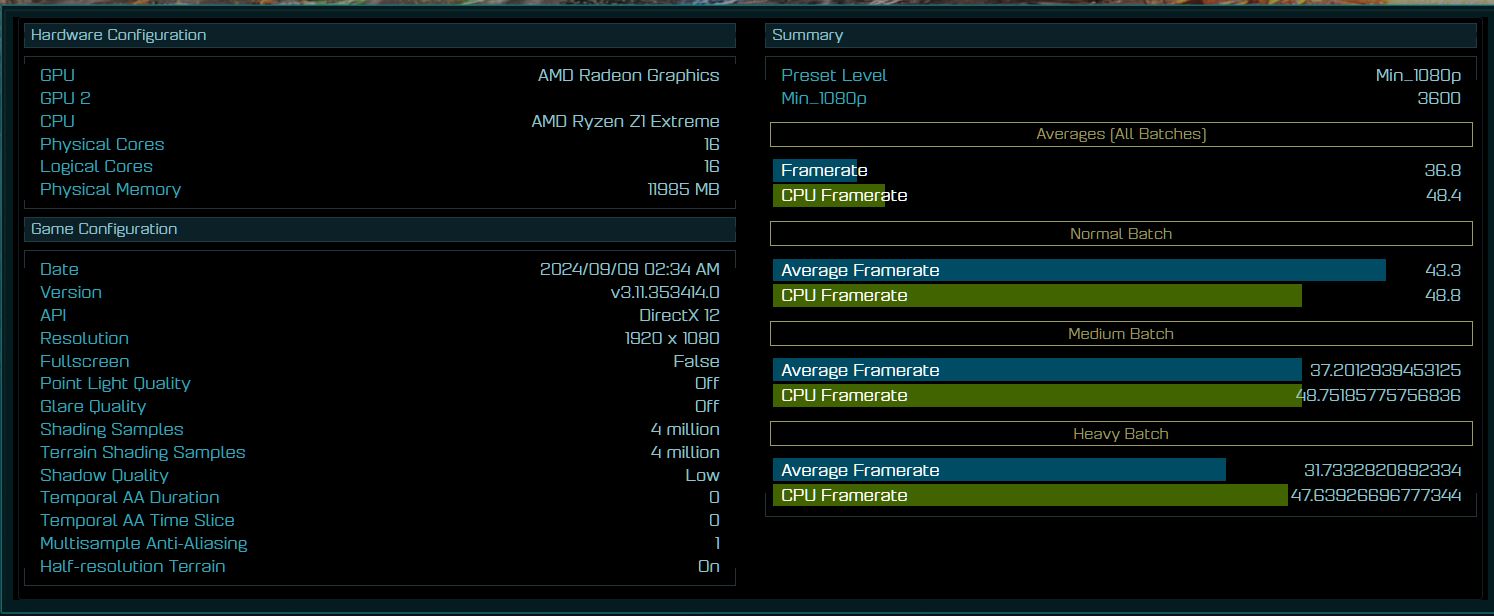Click the Resolution 1920 x 1080 value

(671, 338)
